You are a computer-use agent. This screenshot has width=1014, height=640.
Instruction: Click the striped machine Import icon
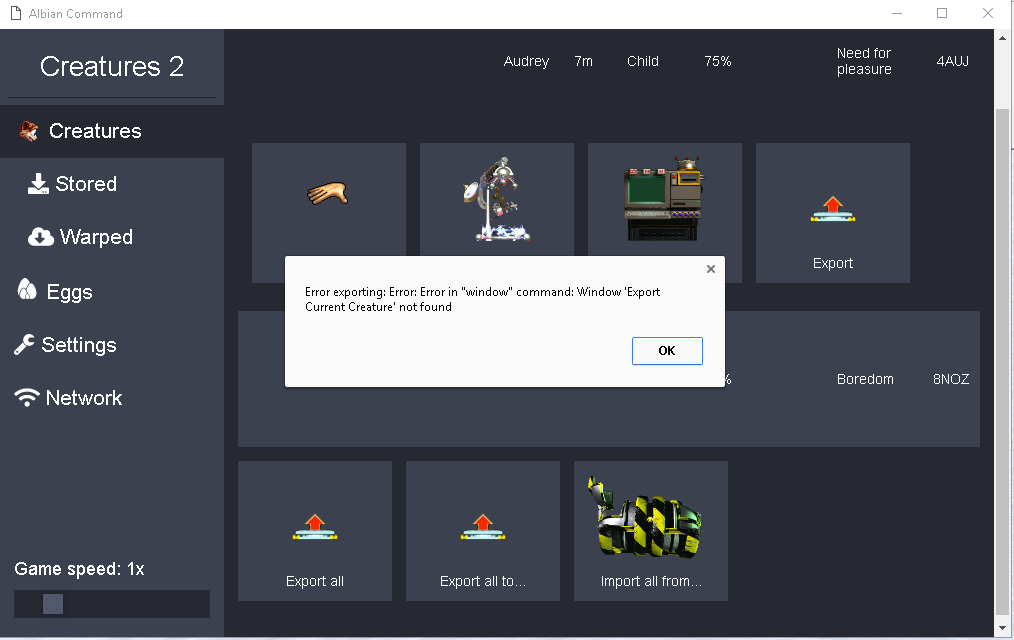[x=645, y=517]
